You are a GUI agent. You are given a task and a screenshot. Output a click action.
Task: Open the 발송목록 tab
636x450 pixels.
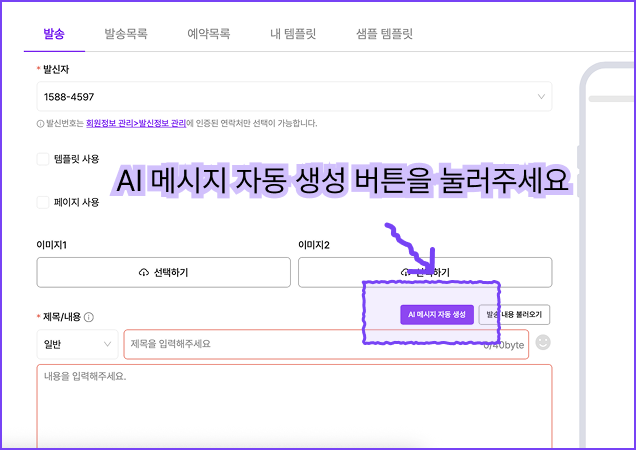126,34
